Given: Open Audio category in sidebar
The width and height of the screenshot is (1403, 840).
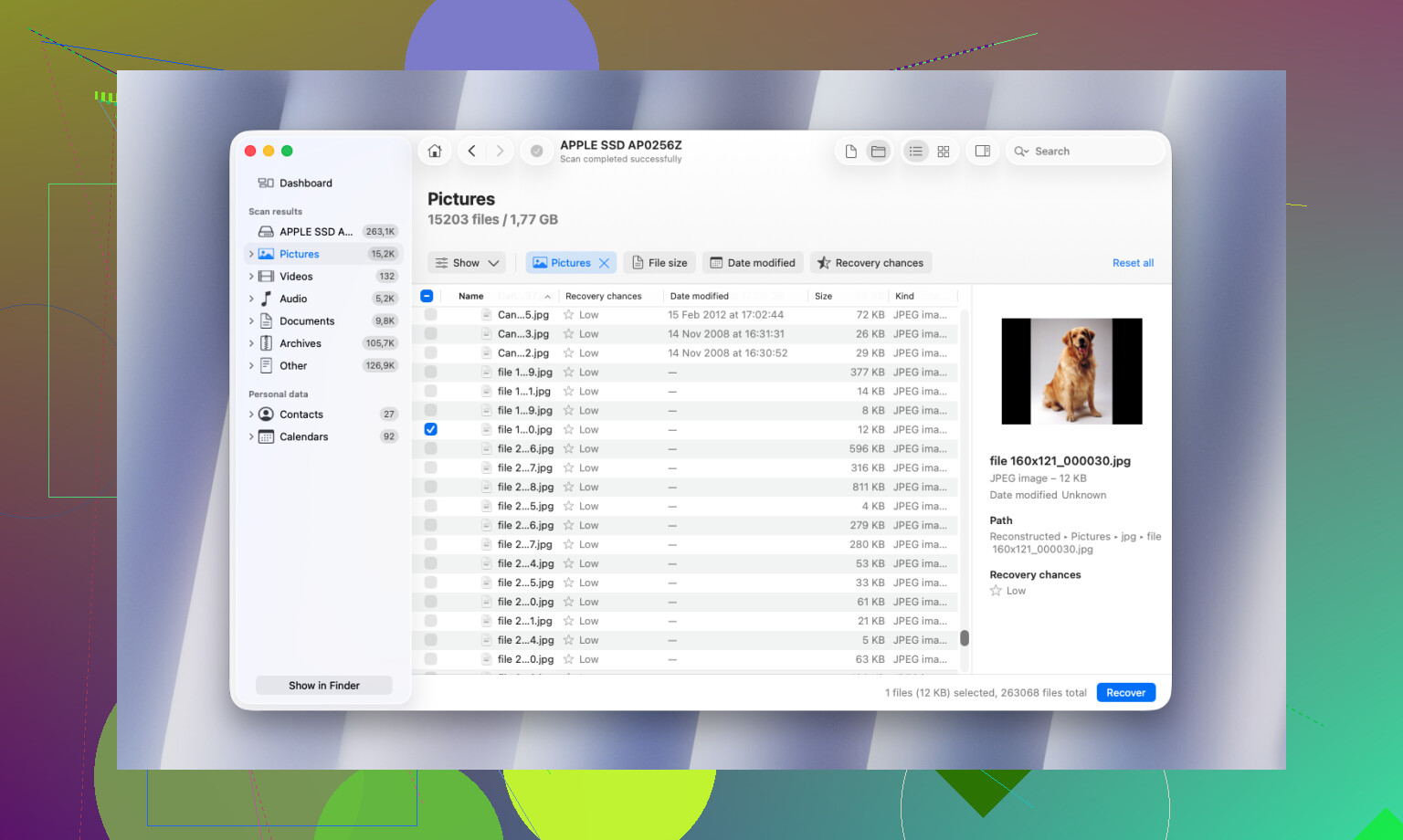Looking at the screenshot, I should pos(324,299).
